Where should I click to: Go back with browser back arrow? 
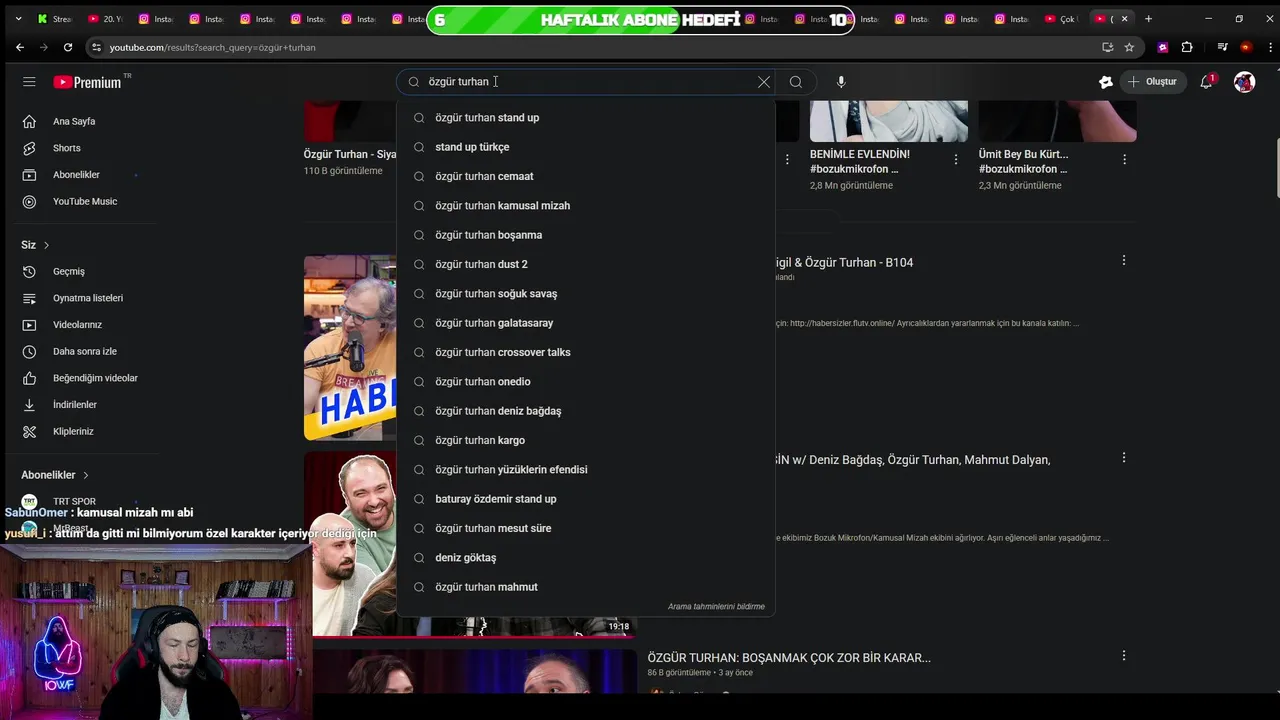[20, 47]
